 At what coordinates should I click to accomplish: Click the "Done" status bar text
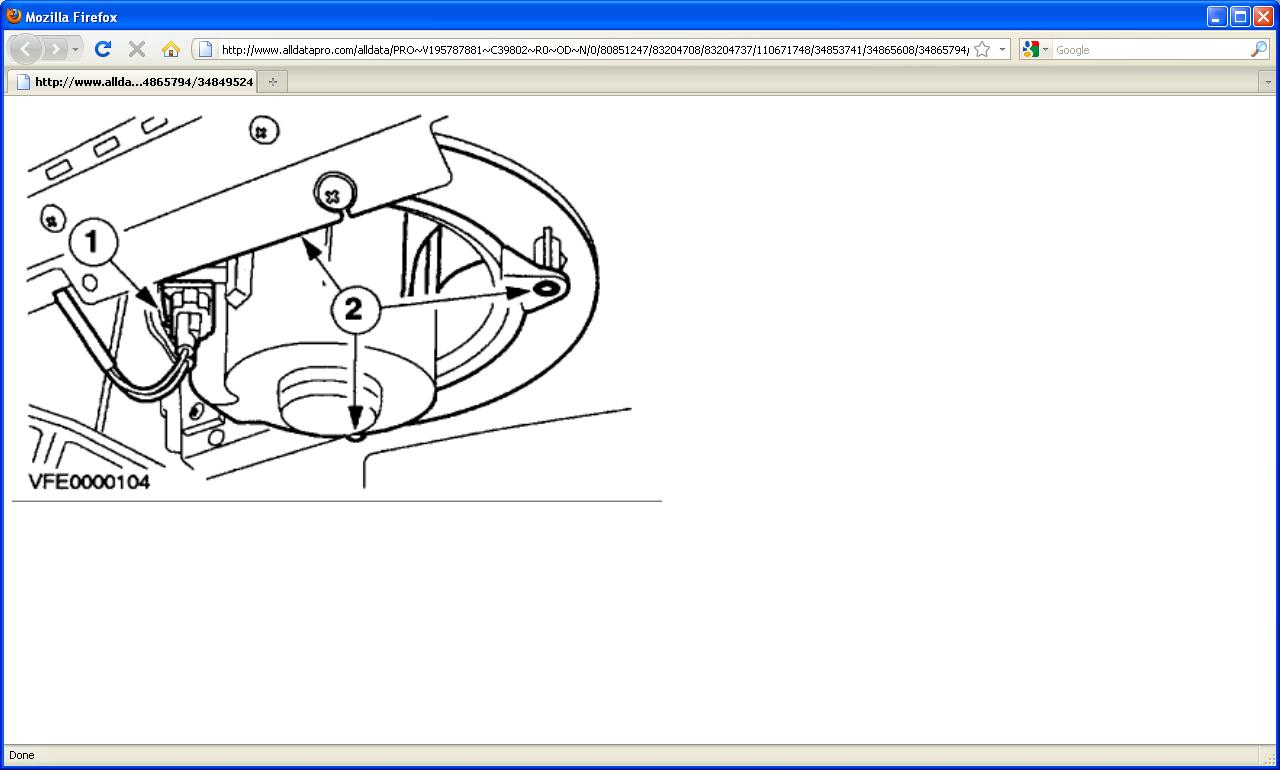[x=21, y=756]
